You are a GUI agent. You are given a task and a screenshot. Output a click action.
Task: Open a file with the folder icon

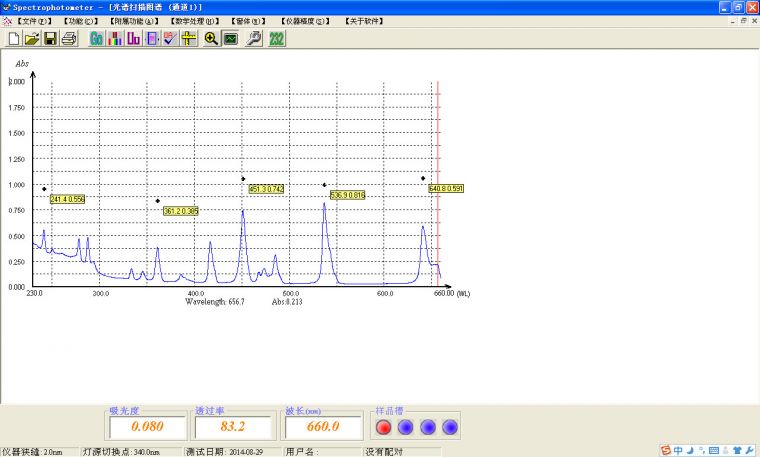tap(32, 39)
